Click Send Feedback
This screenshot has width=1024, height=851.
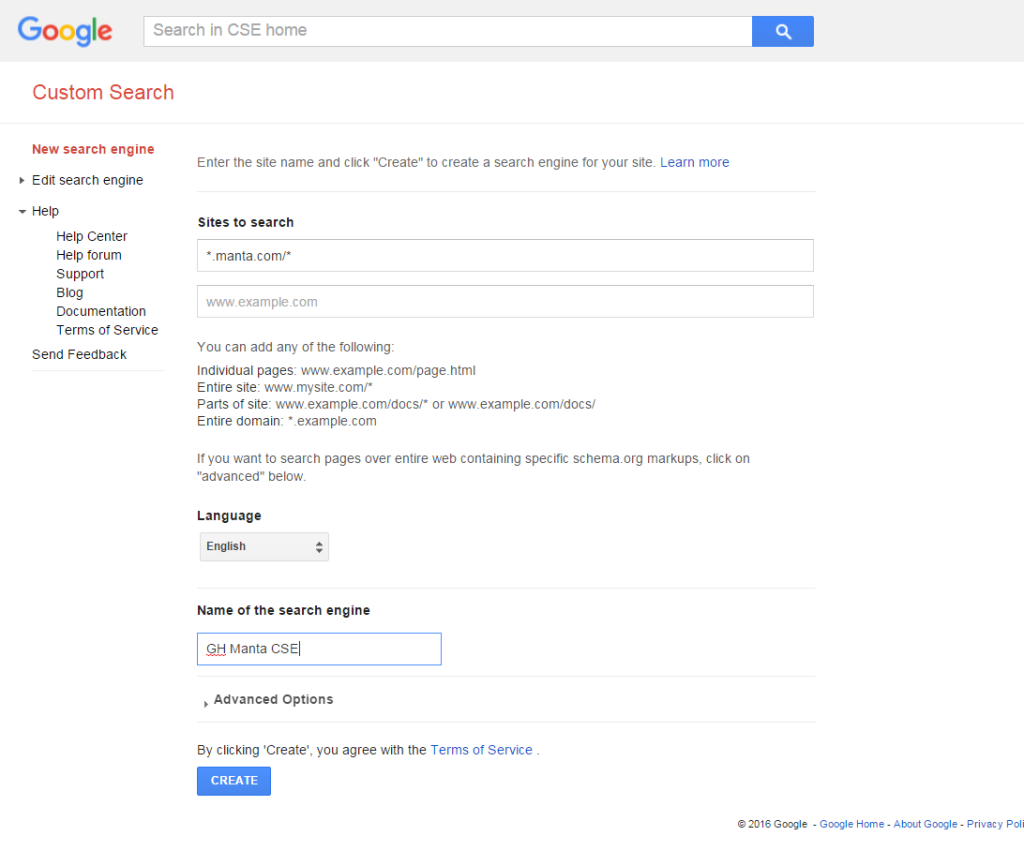point(79,354)
